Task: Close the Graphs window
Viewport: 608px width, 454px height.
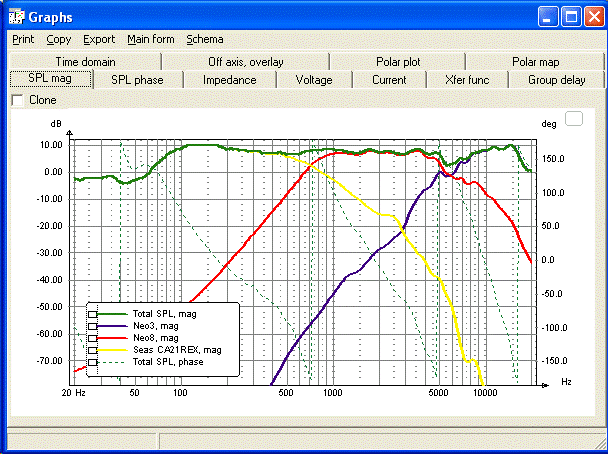Action: tap(594, 17)
